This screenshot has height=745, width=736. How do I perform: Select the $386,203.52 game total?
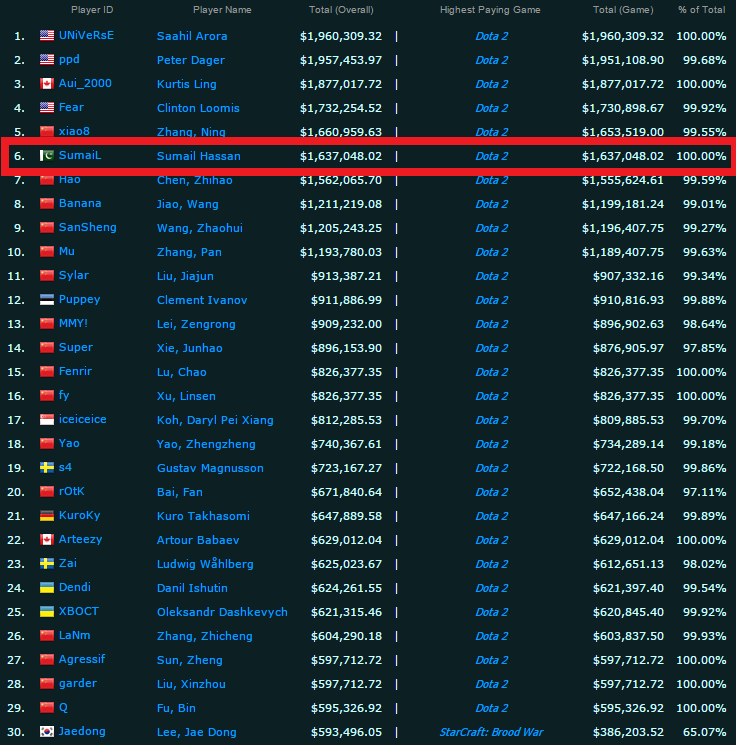click(x=628, y=732)
